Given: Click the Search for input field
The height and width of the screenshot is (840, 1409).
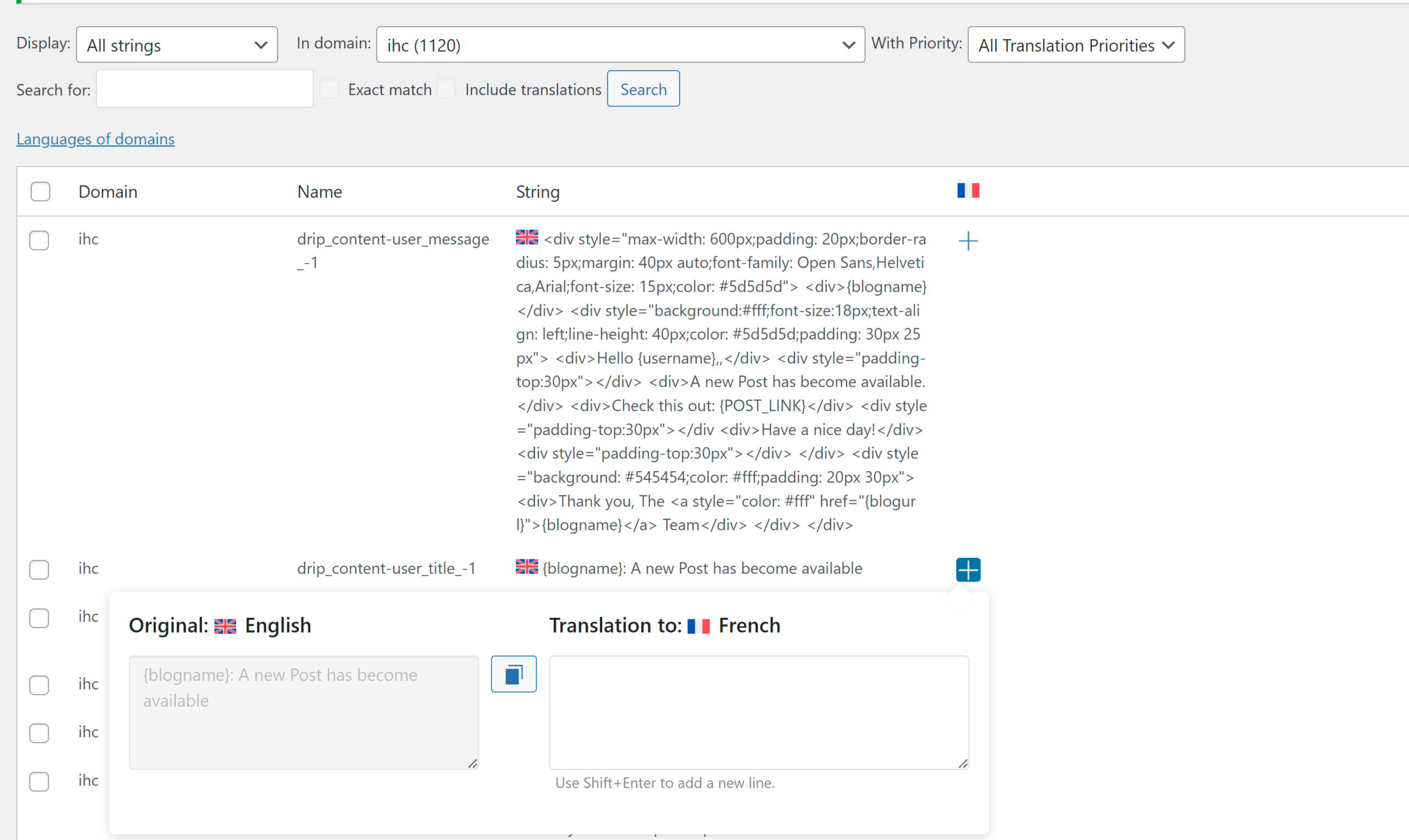Looking at the screenshot, I should coord(204,89).
